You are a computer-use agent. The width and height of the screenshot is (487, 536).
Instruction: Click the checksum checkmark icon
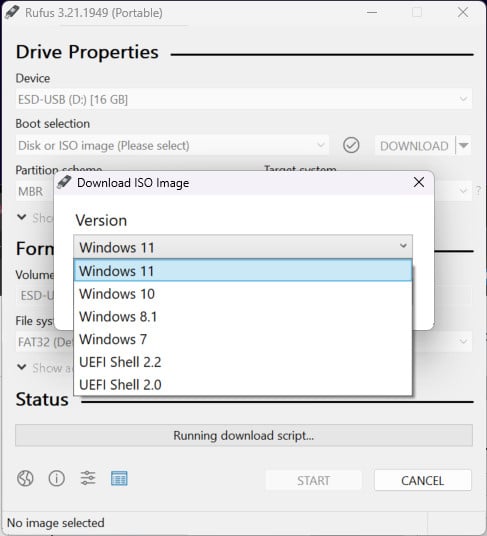click(351, 145)
